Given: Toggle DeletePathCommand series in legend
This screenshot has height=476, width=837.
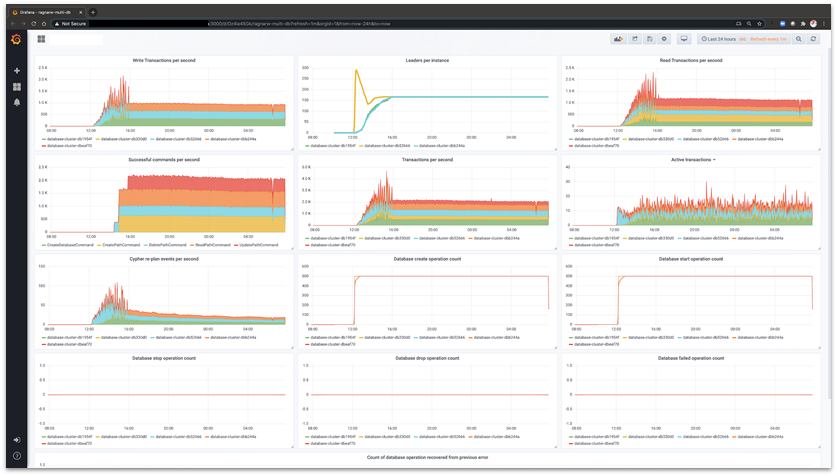Looking at the screenshot, I should [168, 245].
